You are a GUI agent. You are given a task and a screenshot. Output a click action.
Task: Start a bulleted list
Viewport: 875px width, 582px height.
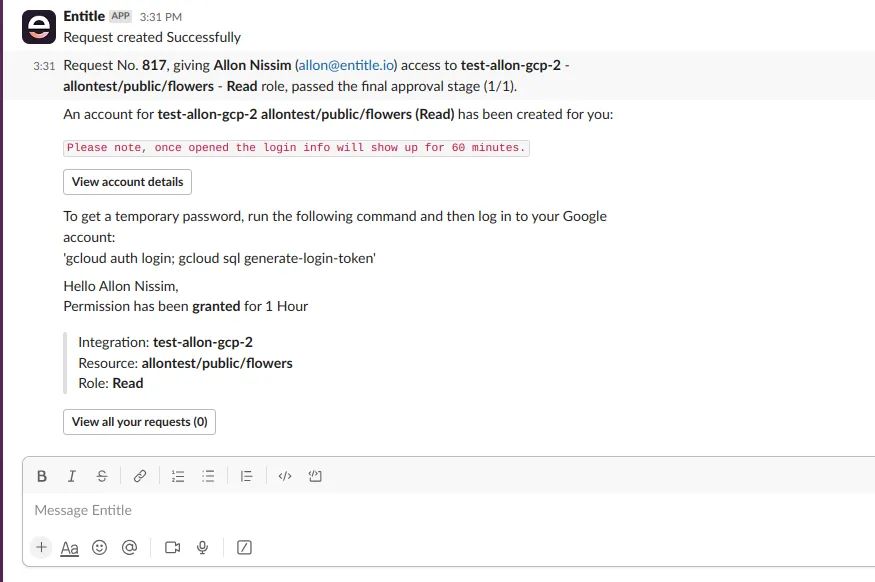point(208,476)
